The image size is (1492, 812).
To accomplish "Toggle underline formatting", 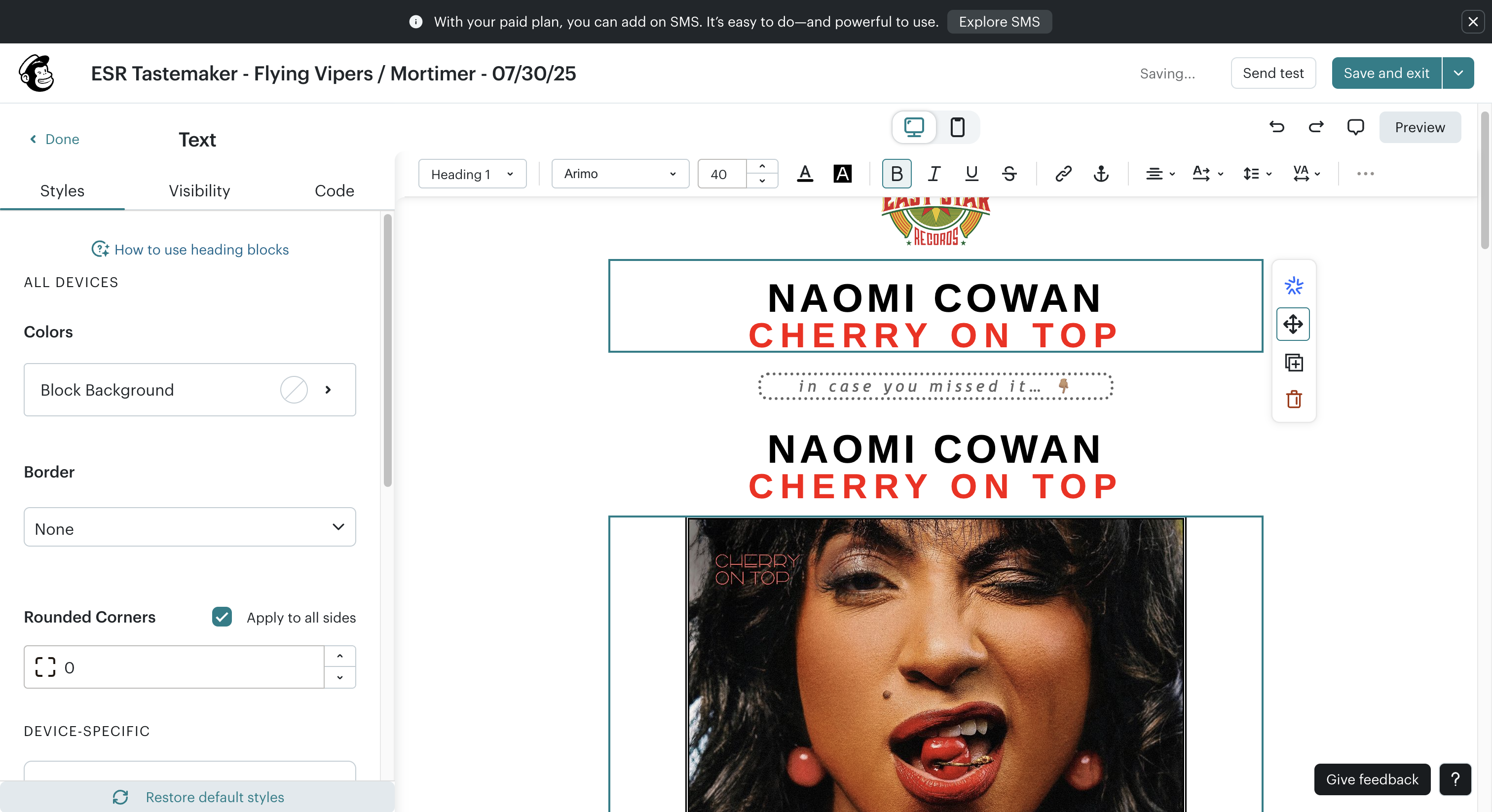I will (x=972, y=174).
